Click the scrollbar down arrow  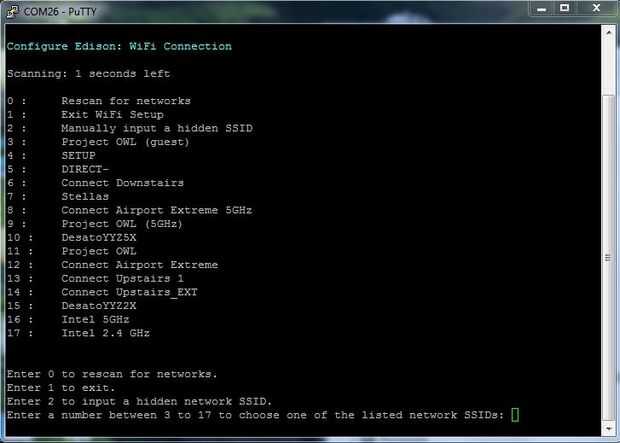click(609, 428)
